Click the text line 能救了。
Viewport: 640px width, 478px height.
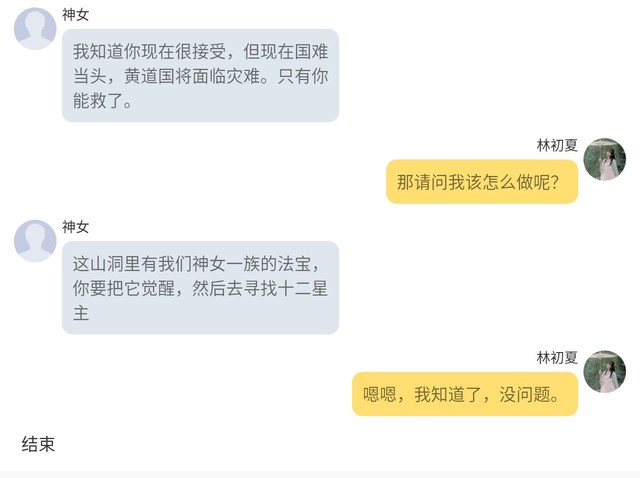(x=103, y=101)
